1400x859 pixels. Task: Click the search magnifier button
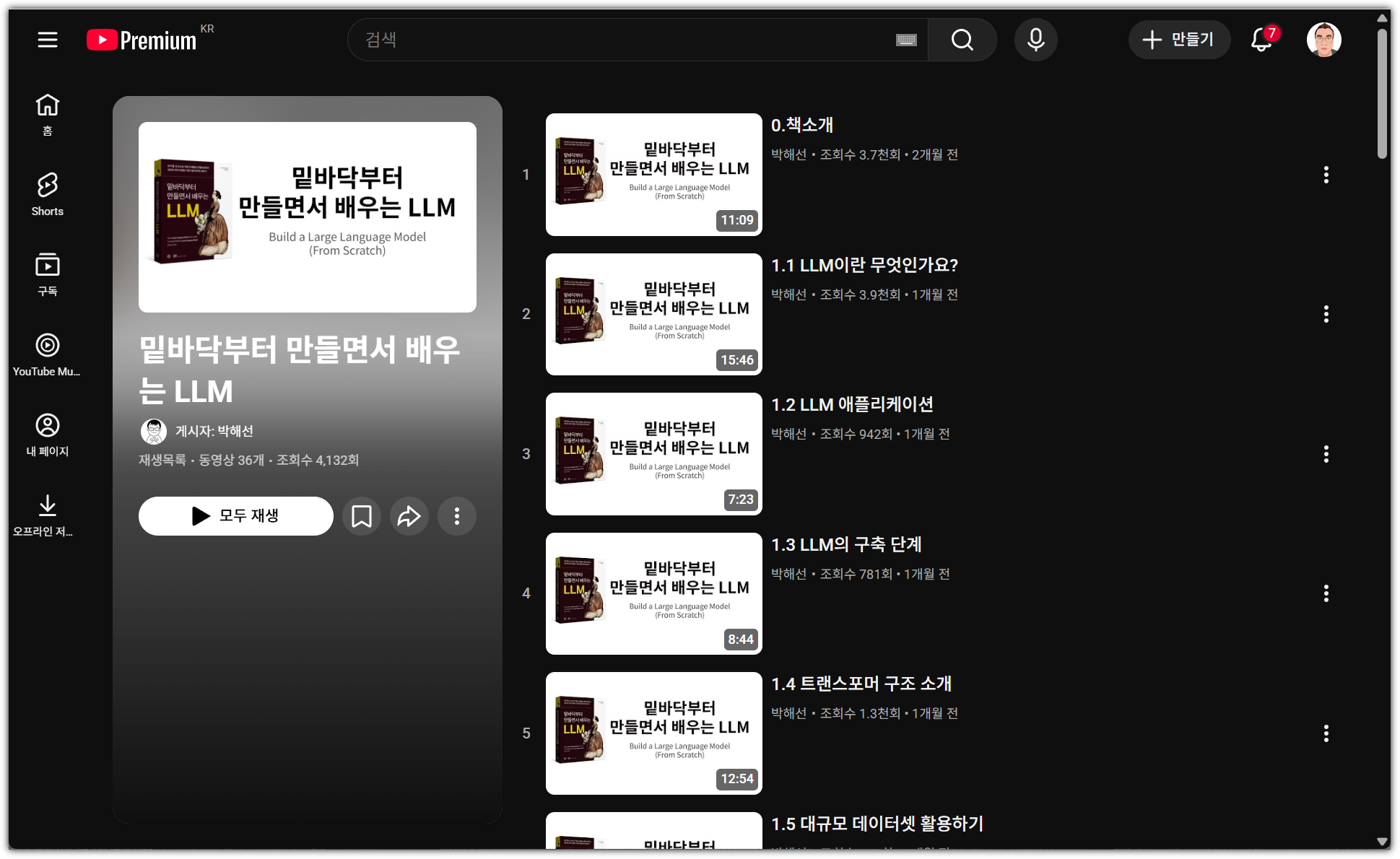click(962, 40)
